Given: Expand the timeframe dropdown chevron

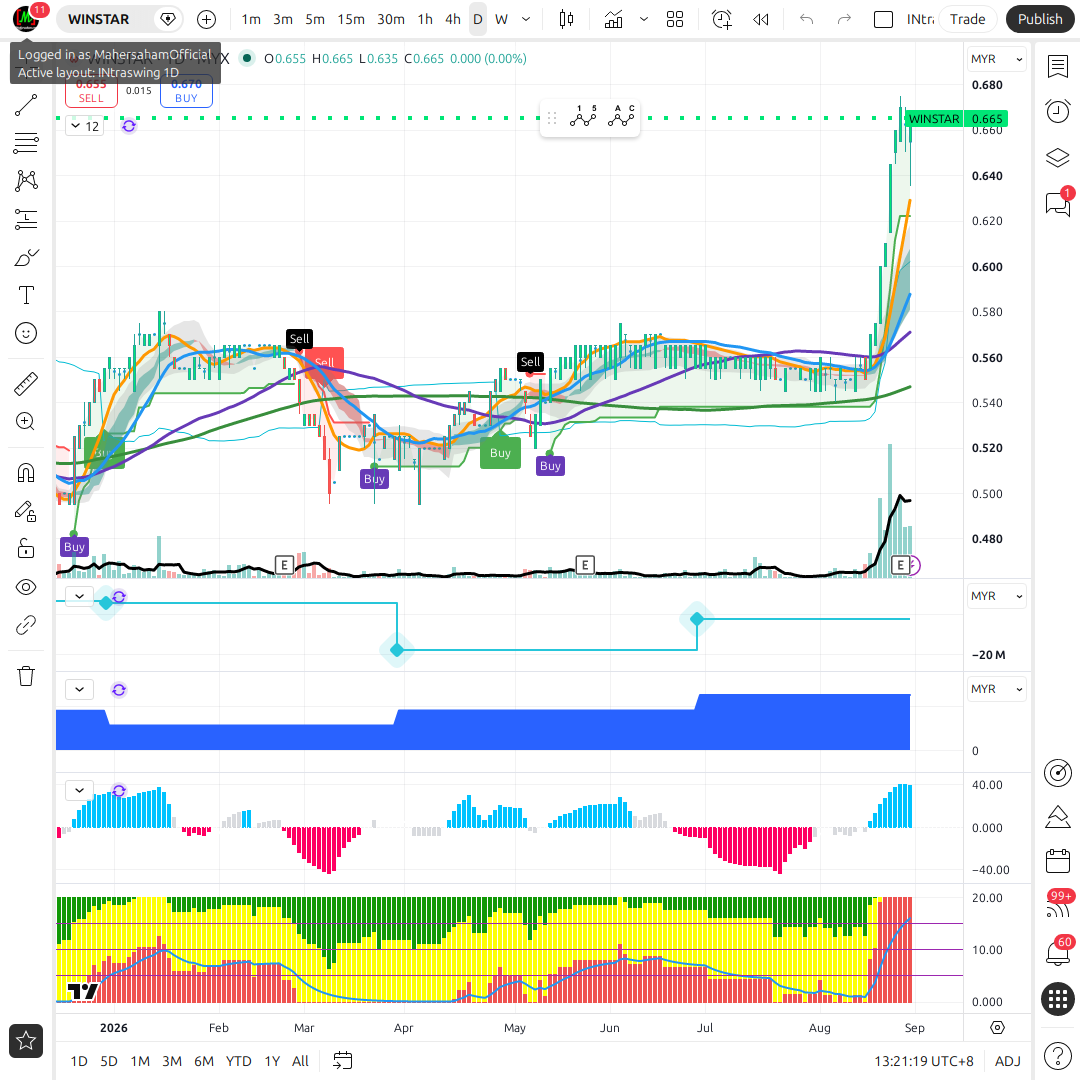Looking at the screenshot, I should 526,19.
